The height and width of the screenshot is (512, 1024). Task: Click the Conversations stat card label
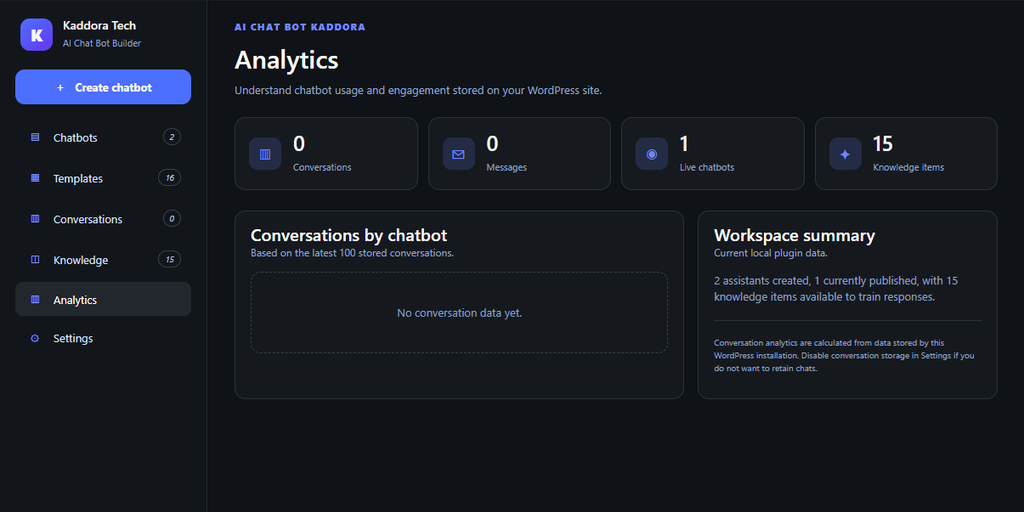[322, 167]
